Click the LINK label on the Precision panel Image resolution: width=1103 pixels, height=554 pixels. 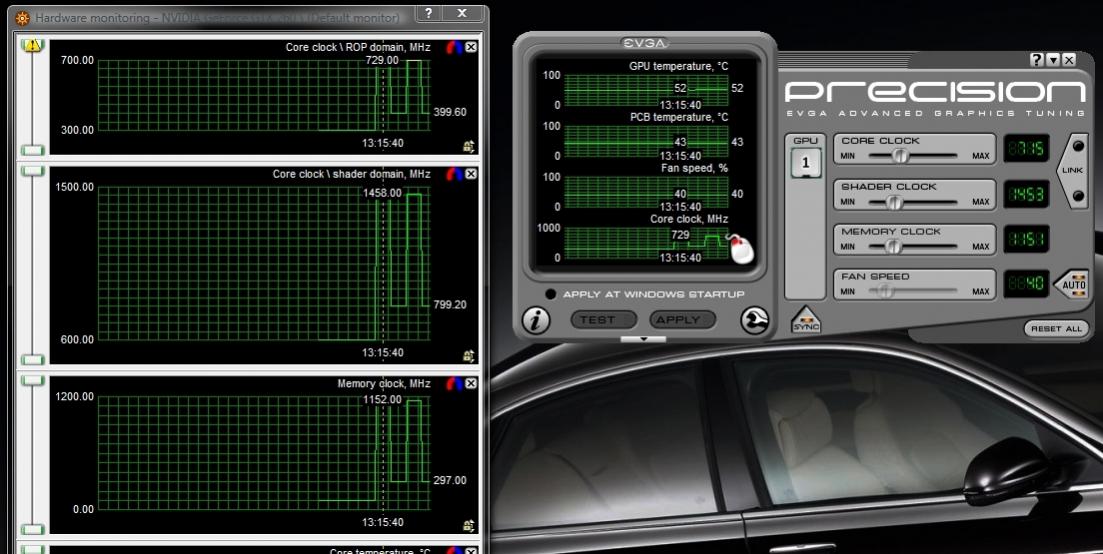(1073, 170)
